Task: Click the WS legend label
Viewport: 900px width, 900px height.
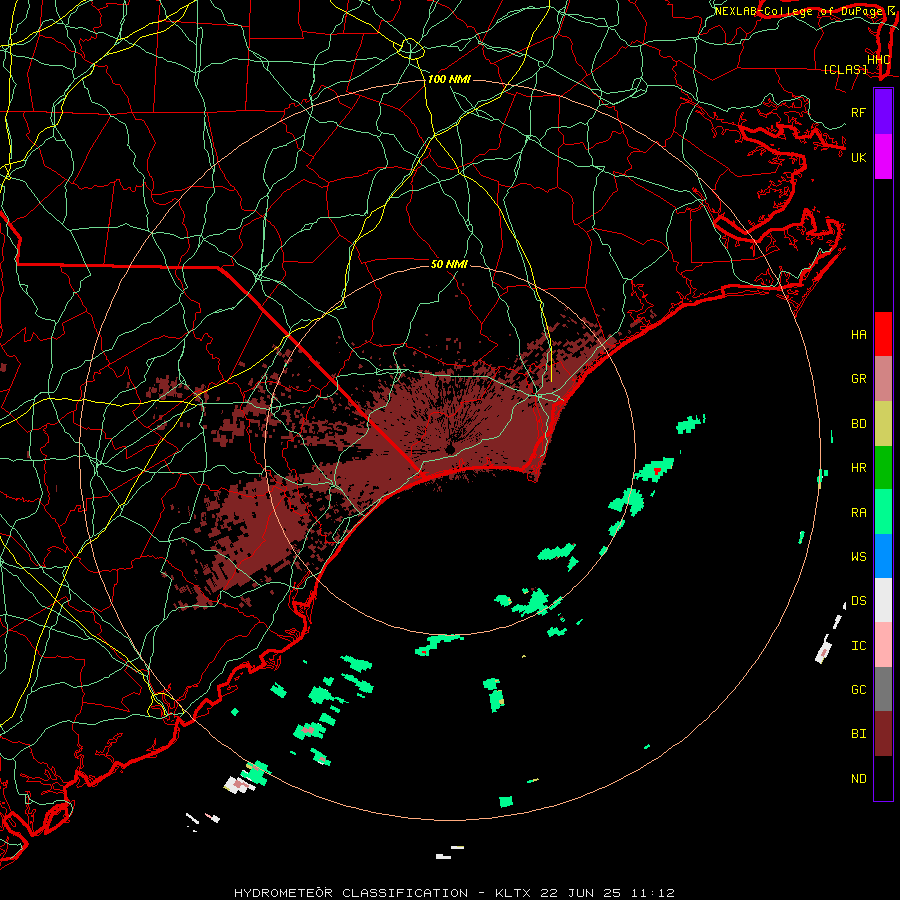Action: 859,557
